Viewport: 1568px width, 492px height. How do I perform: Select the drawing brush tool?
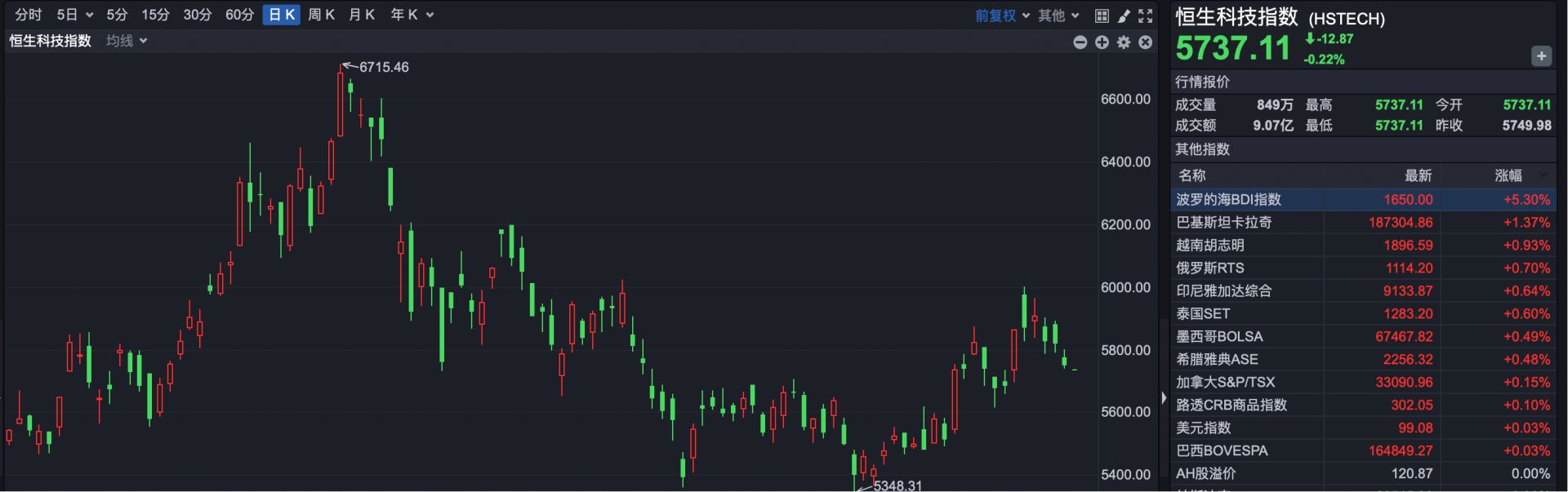1124,16
